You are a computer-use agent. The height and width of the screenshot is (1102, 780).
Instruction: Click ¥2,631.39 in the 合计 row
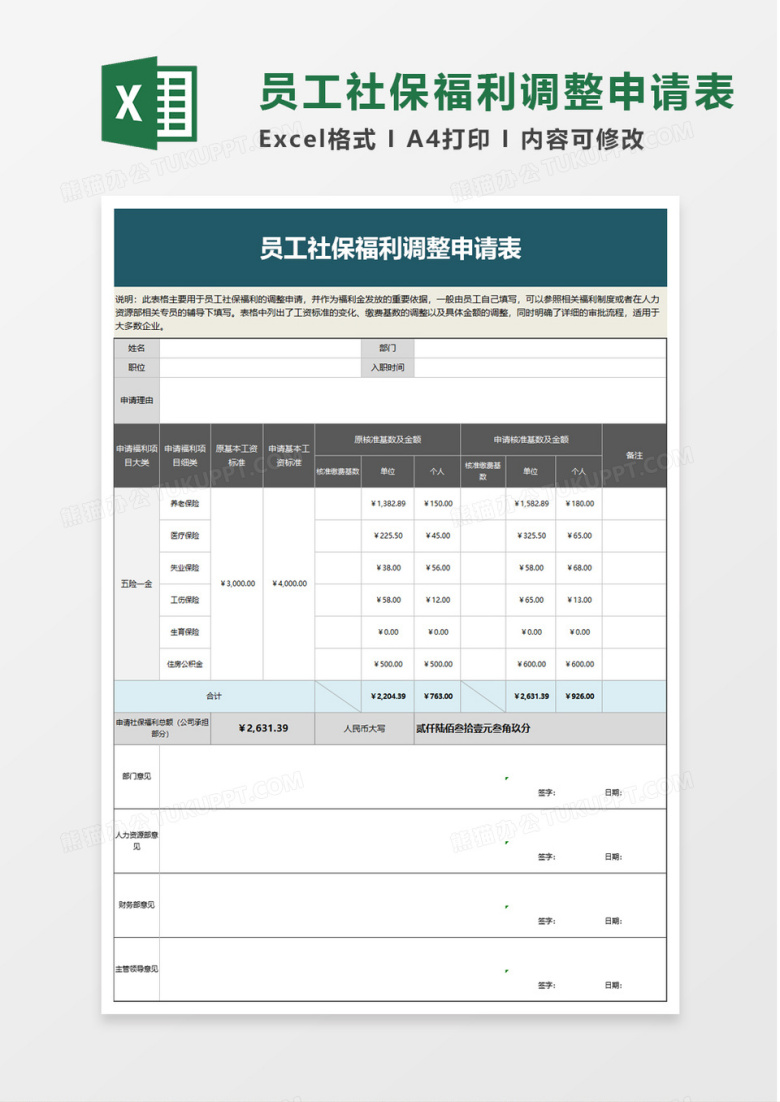[x=531, y=696]
